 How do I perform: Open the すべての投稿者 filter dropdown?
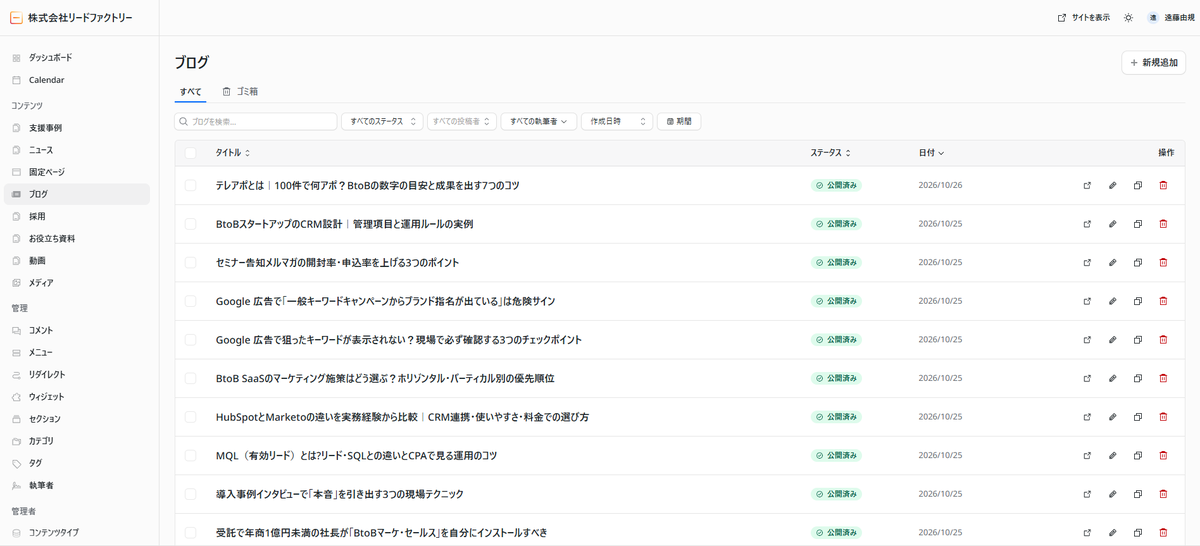click(x=461, y=121)
